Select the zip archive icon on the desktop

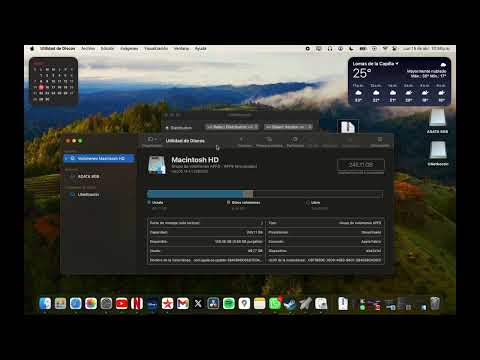tap(347, 127)
